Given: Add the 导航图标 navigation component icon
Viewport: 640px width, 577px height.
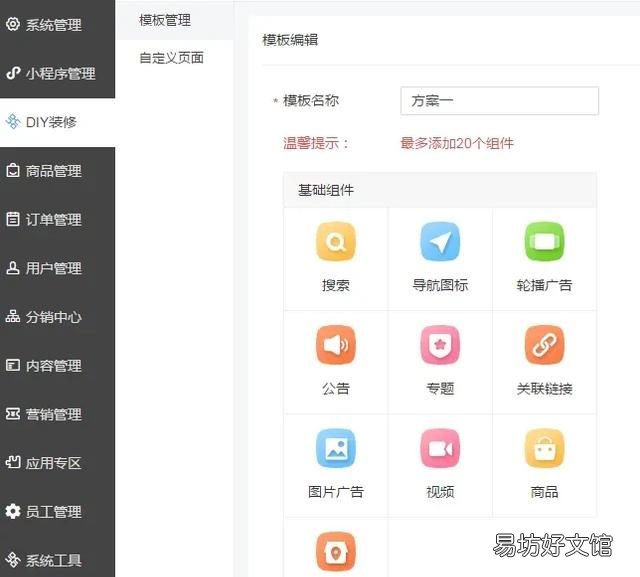Looking at the screenshot, I should tap(440, 242).
